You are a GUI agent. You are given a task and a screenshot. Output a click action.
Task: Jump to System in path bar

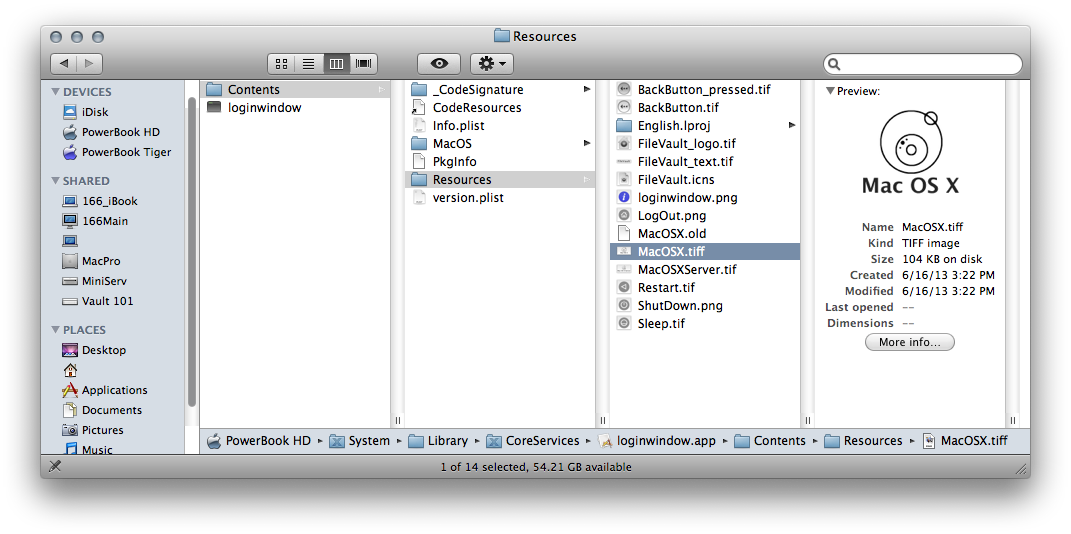click(x=360, y=441)
